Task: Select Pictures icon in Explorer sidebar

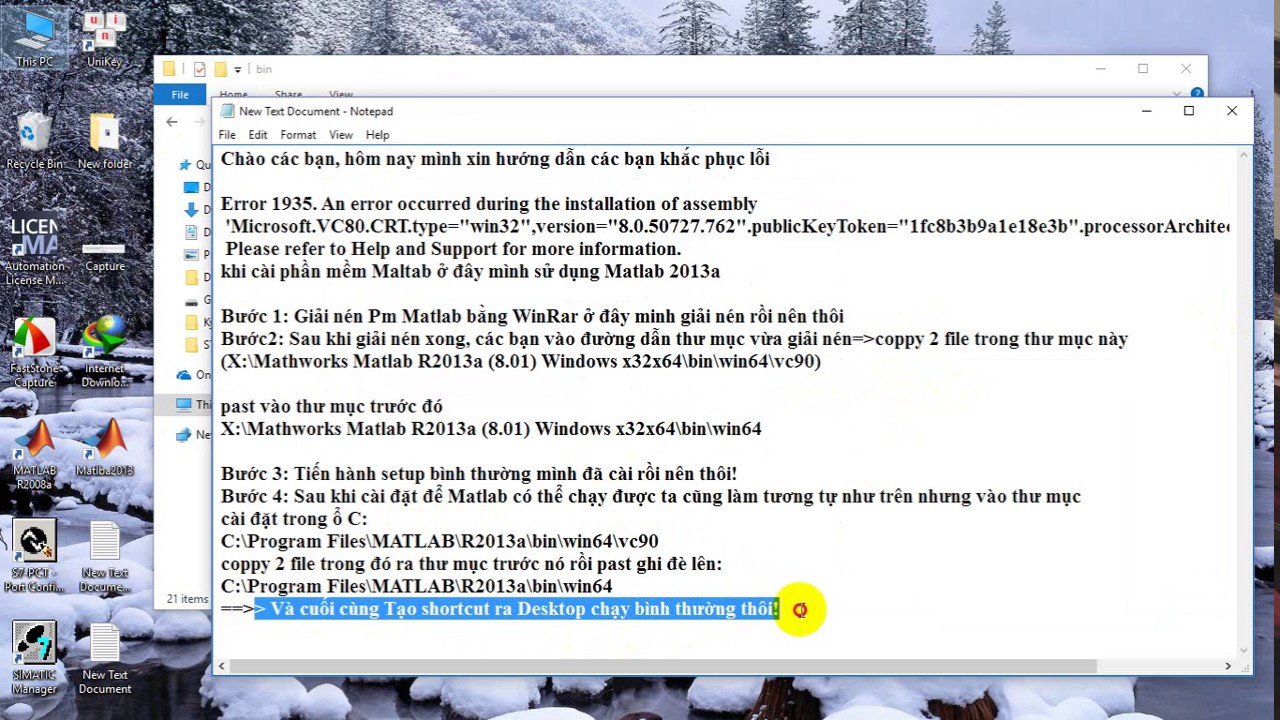Action: 192,255
